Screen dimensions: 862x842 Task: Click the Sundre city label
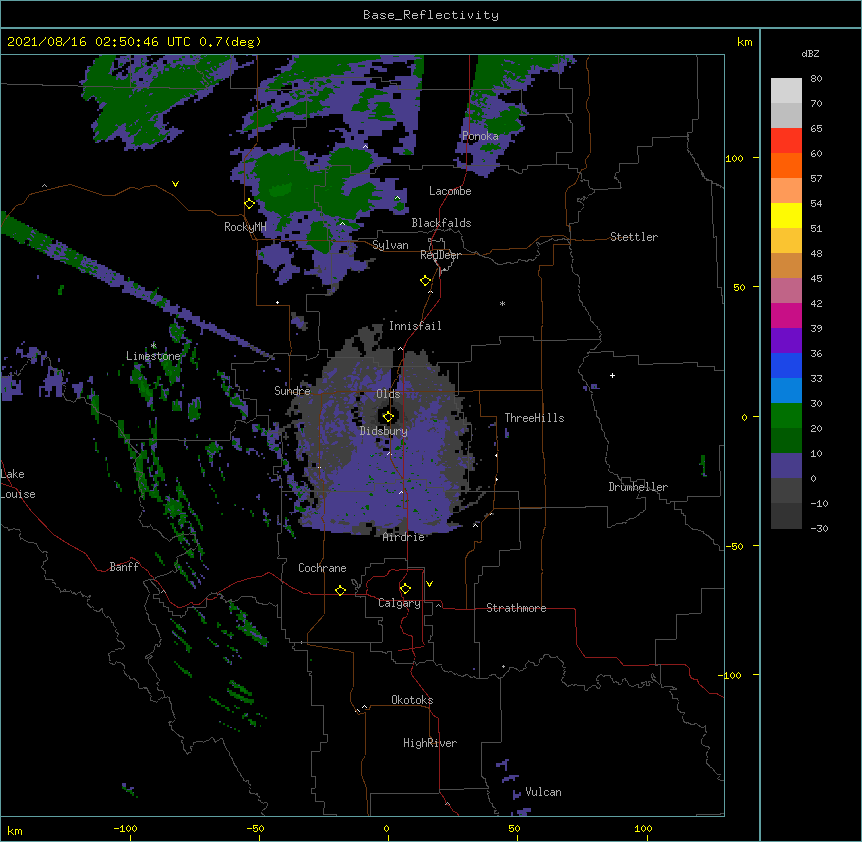pyautogui.click(x=292, y=391)
